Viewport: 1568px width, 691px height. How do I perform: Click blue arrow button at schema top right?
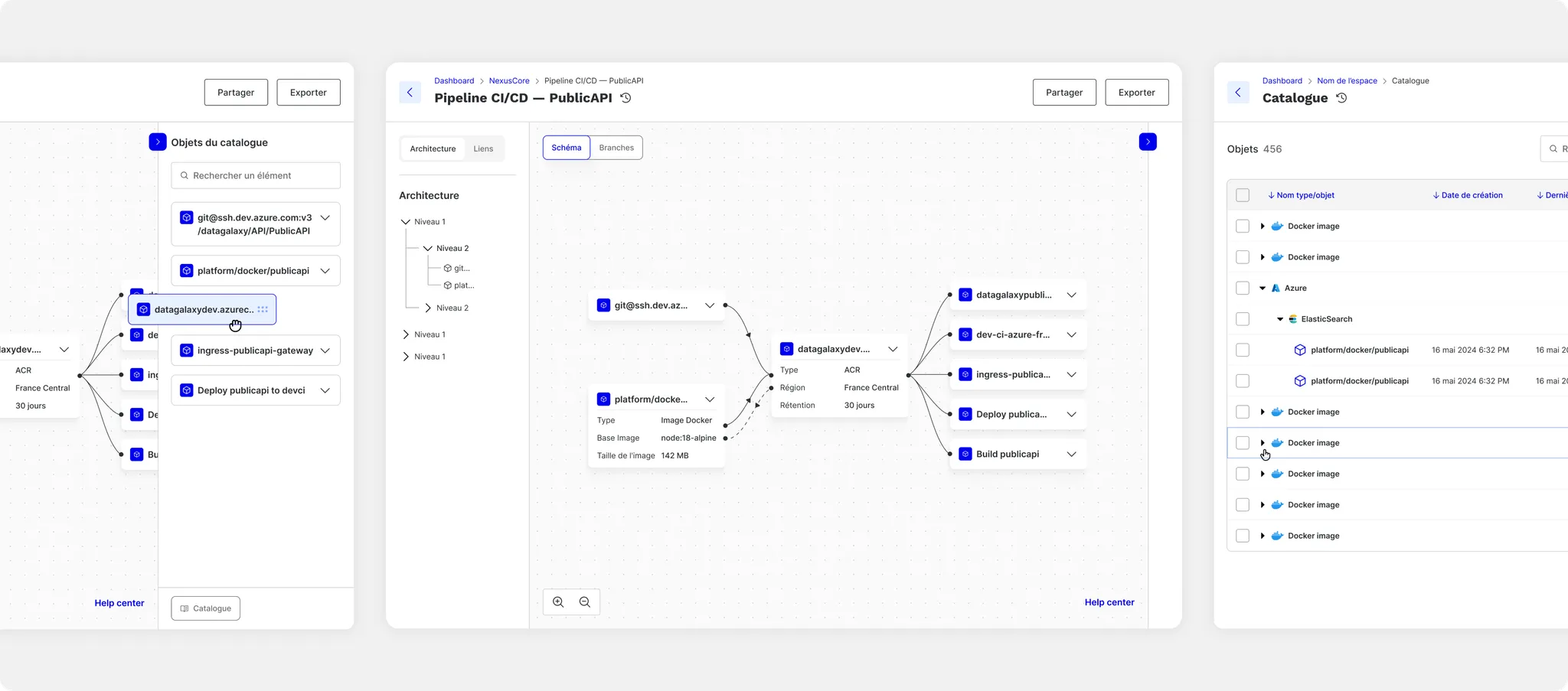click(1148, 142)
